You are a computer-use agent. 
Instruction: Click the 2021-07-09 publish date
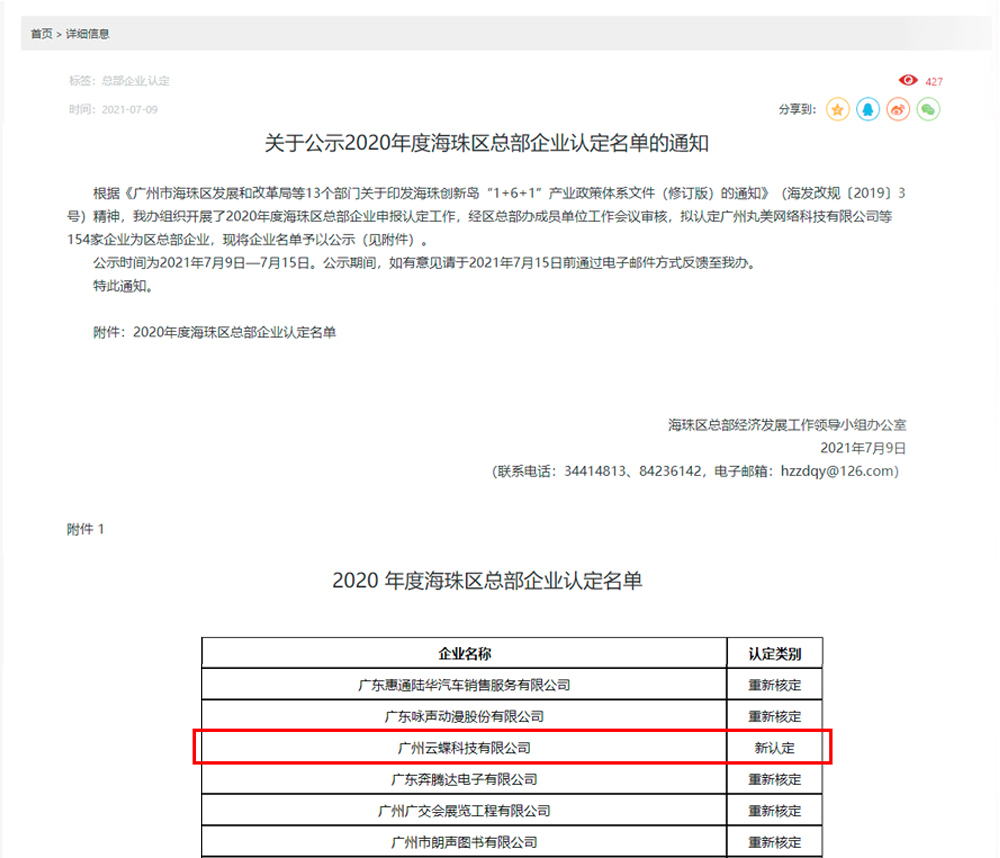(128, 109)
